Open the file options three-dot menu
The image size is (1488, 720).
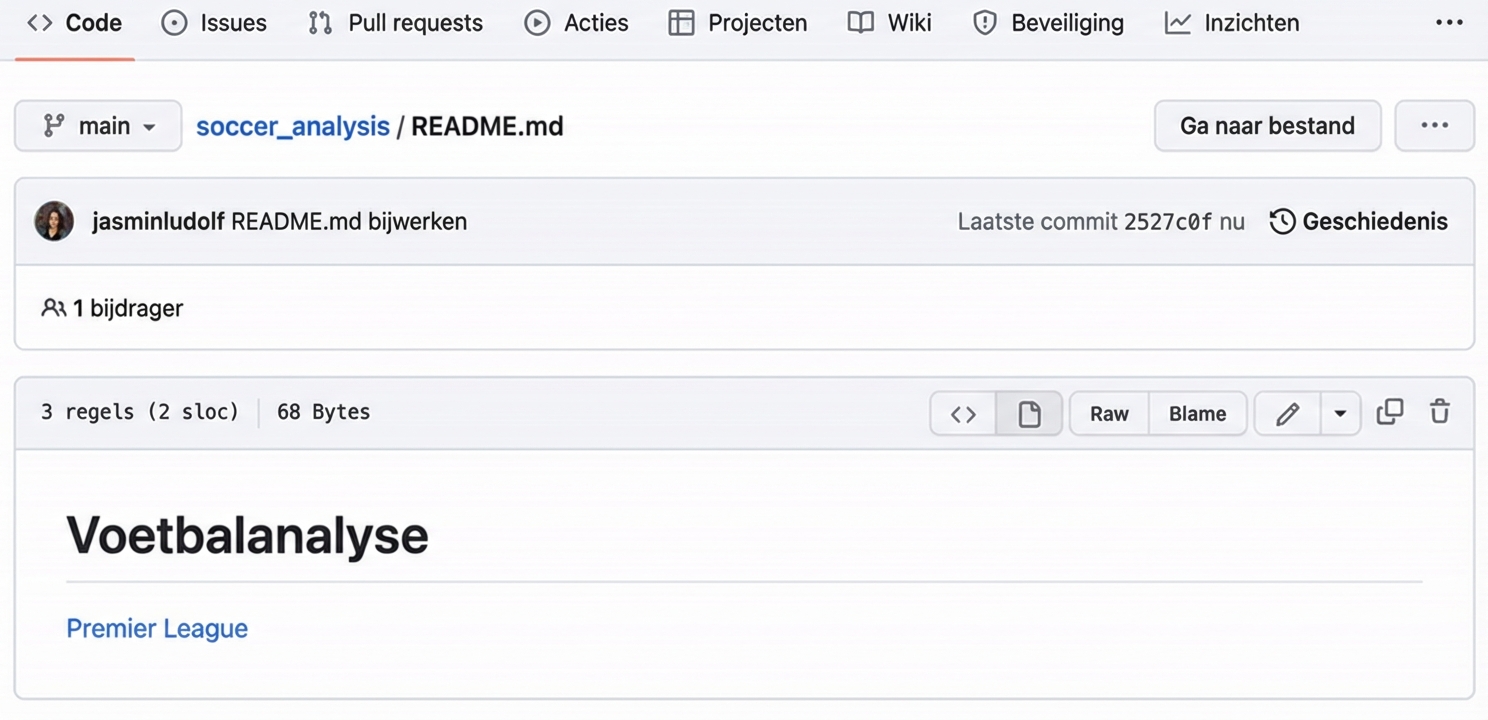point(1434,126)
